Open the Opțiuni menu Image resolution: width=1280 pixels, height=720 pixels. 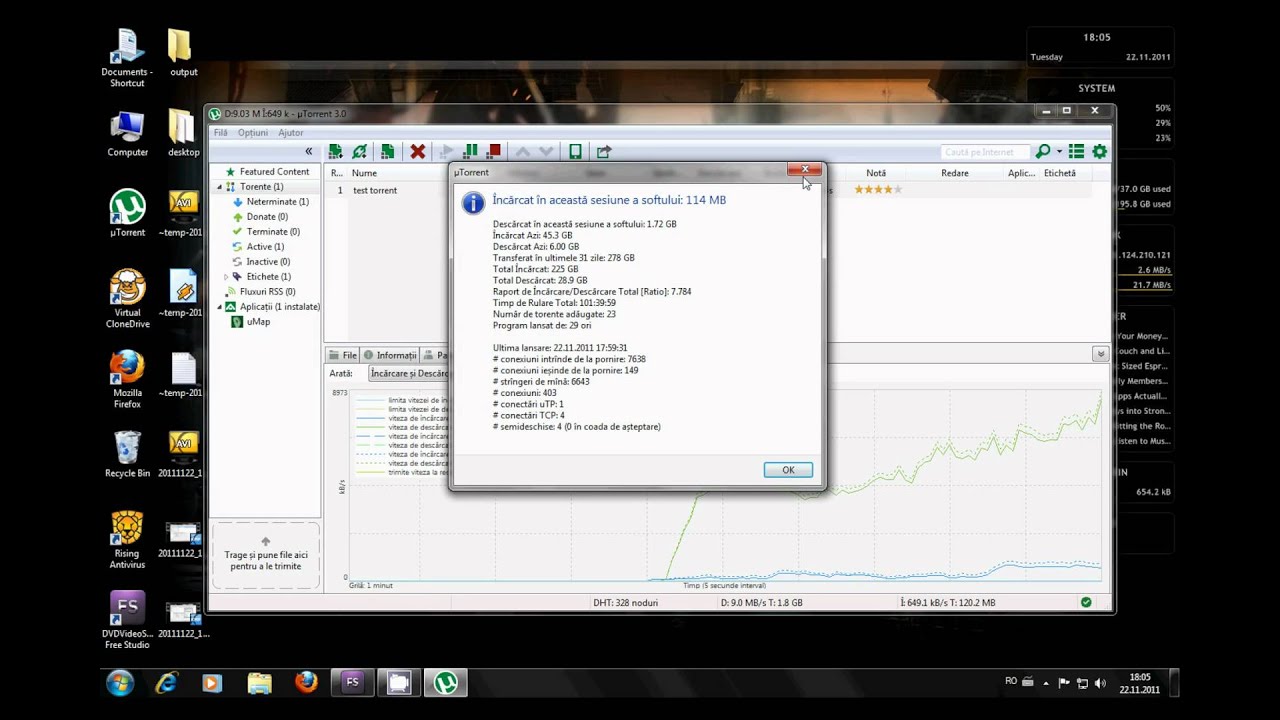(x=252, y=133)
